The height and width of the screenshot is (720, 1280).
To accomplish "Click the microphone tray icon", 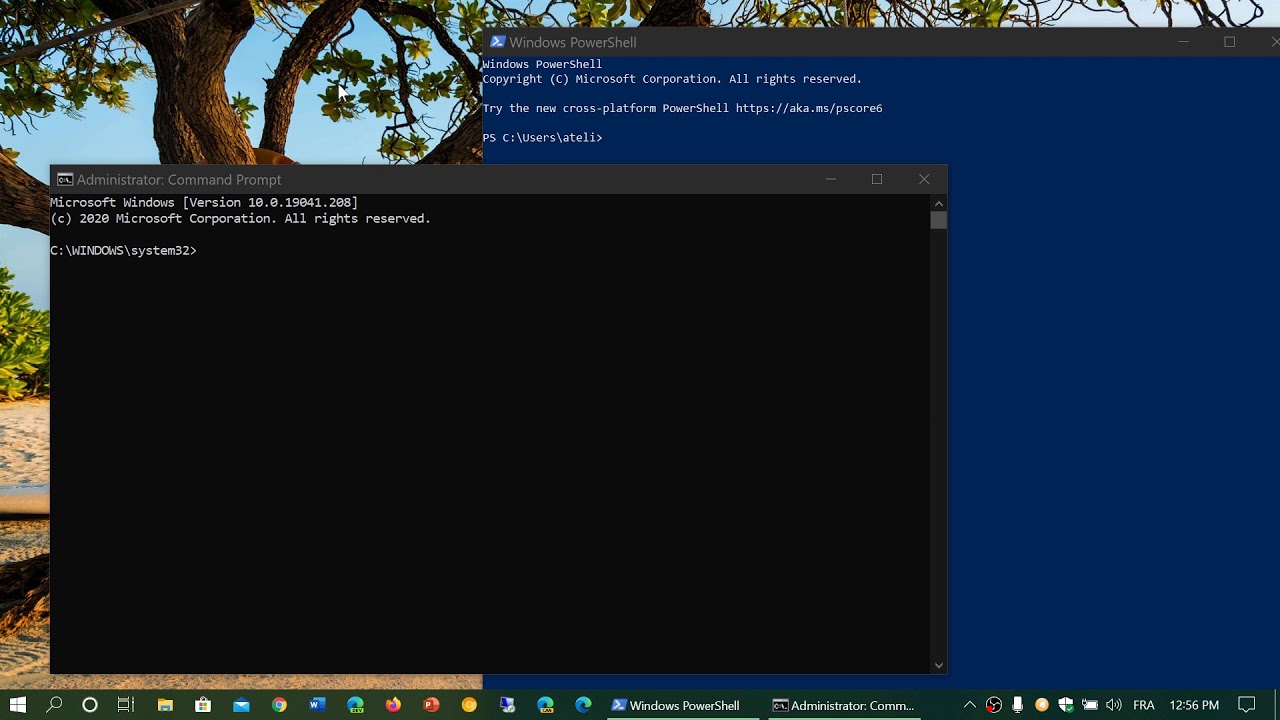I will (x=1018, y=705).
